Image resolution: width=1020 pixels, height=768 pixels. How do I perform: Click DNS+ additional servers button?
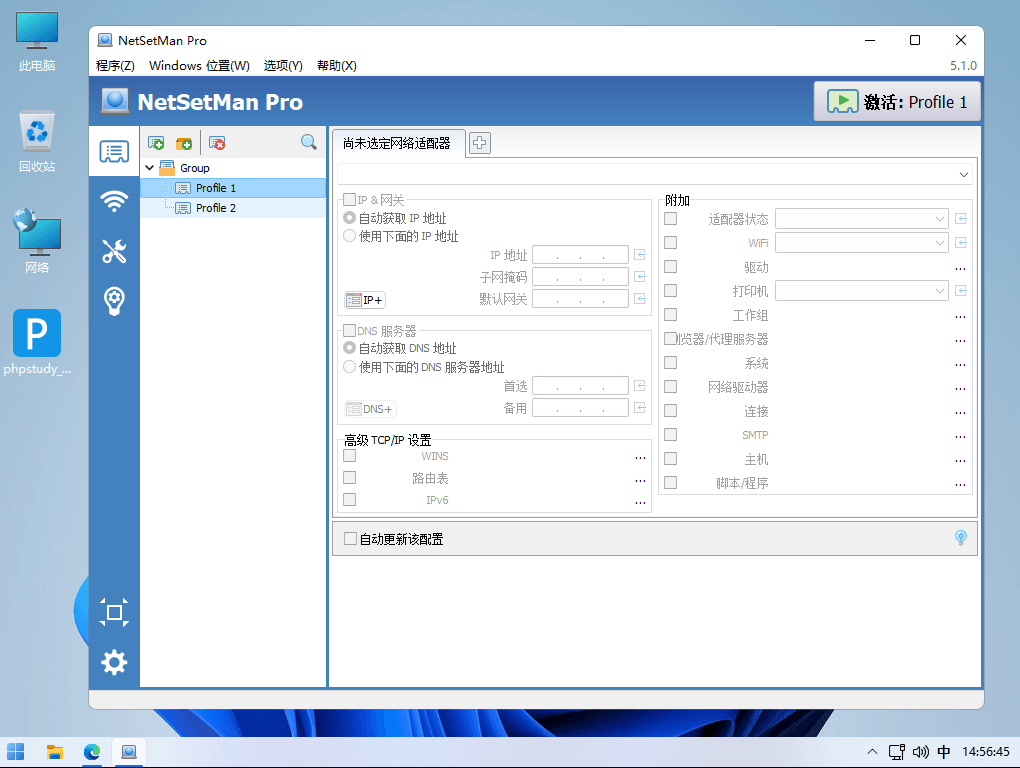pyautogui.click(x=369, y=409)
